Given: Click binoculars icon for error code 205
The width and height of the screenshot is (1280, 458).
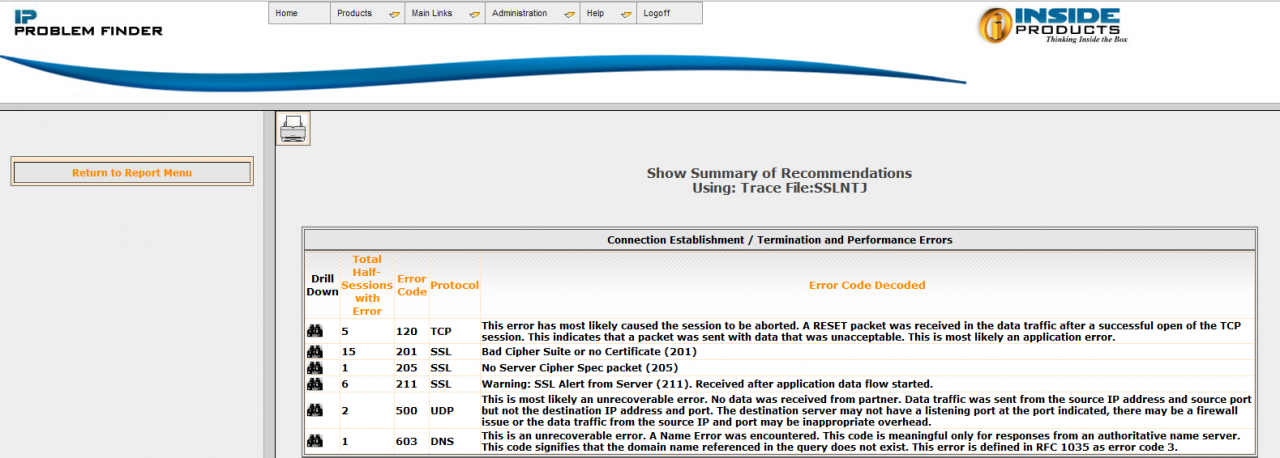Looking at the screenshot, I should (315, 367).
